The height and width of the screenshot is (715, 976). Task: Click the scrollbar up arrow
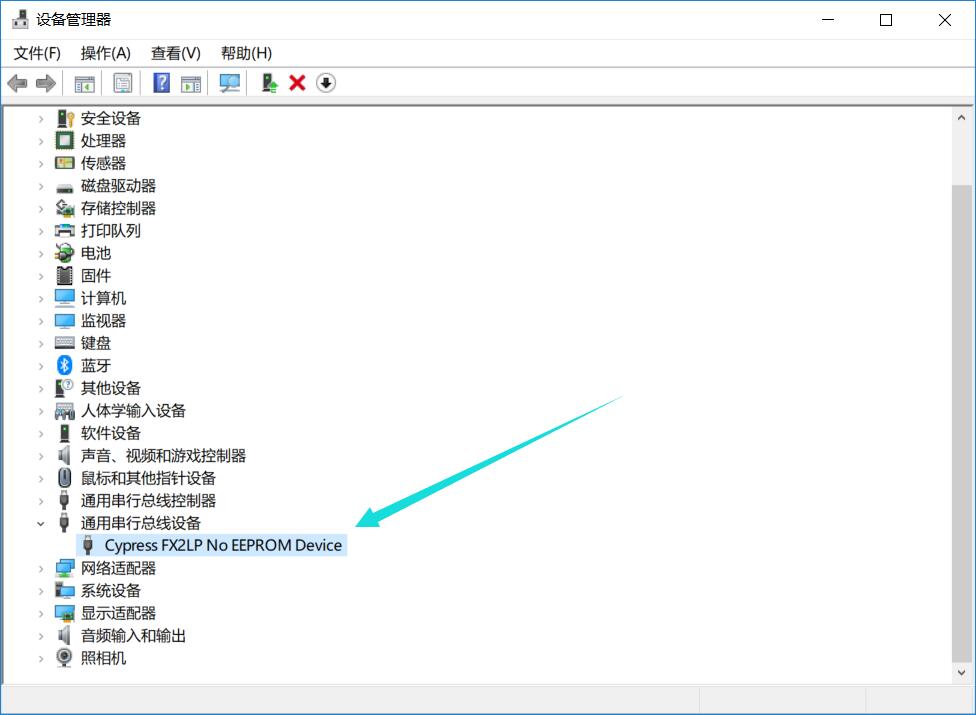(x=961, y=117)
